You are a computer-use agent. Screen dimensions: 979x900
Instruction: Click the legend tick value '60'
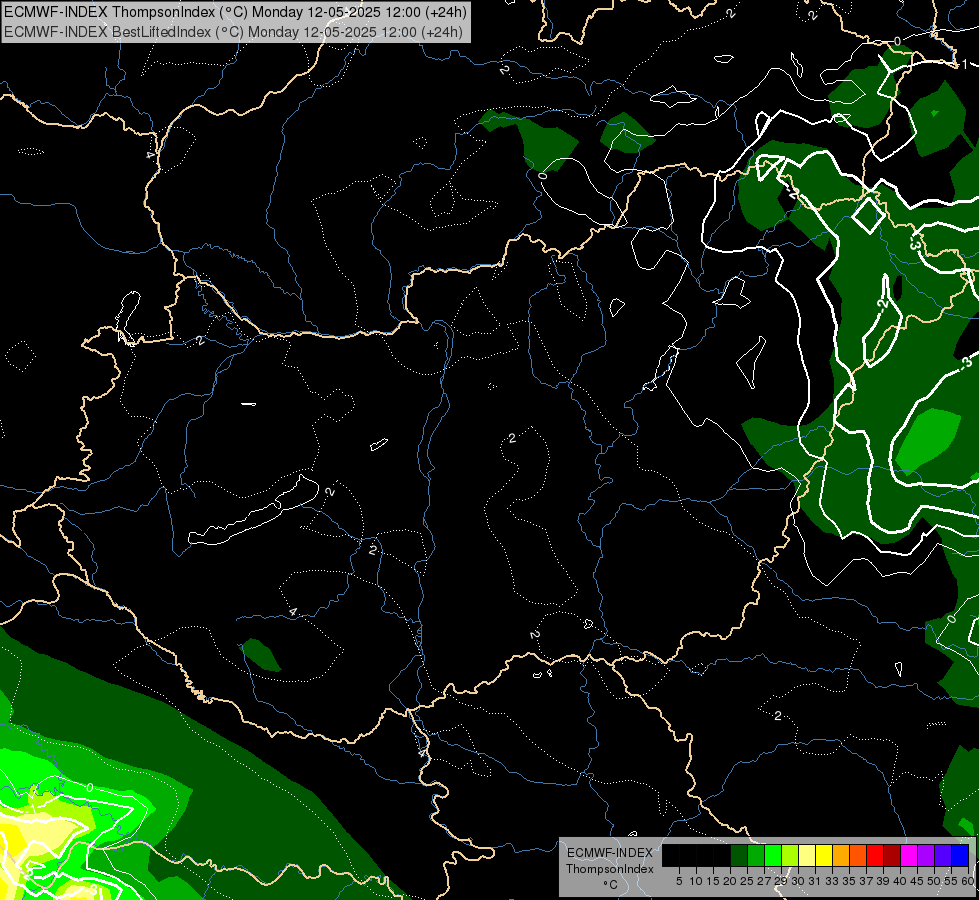tap(968, 881)
